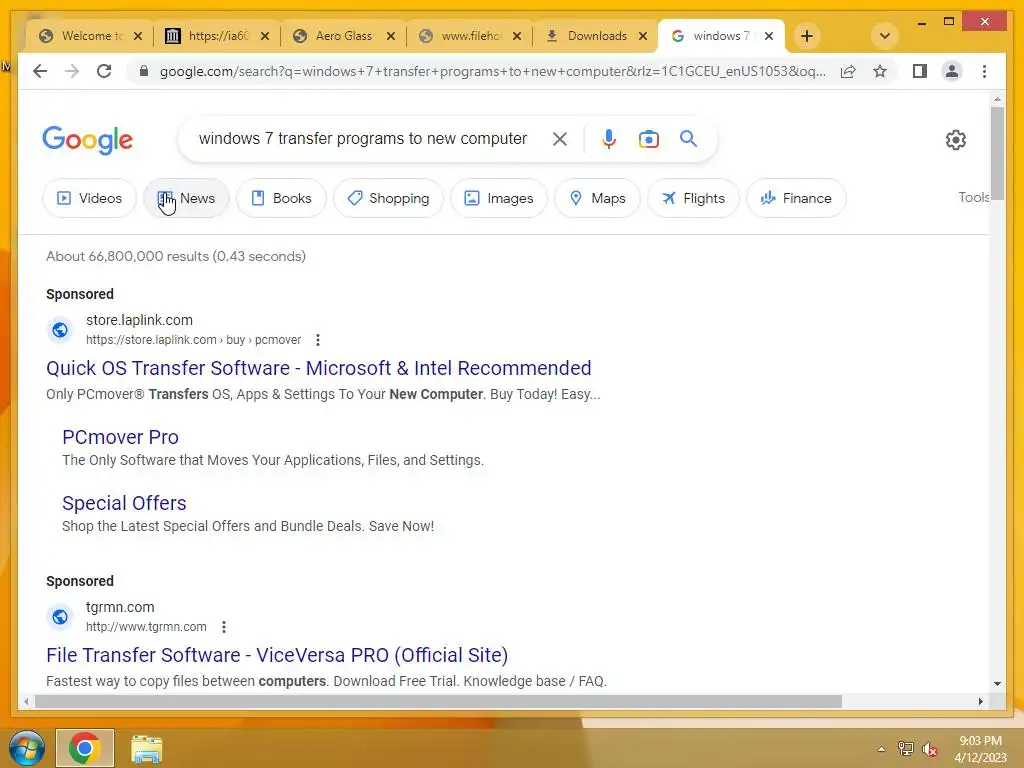The image size is (1024, 768).
Task: Filter results by Shopping
Action: pos(388,198)
